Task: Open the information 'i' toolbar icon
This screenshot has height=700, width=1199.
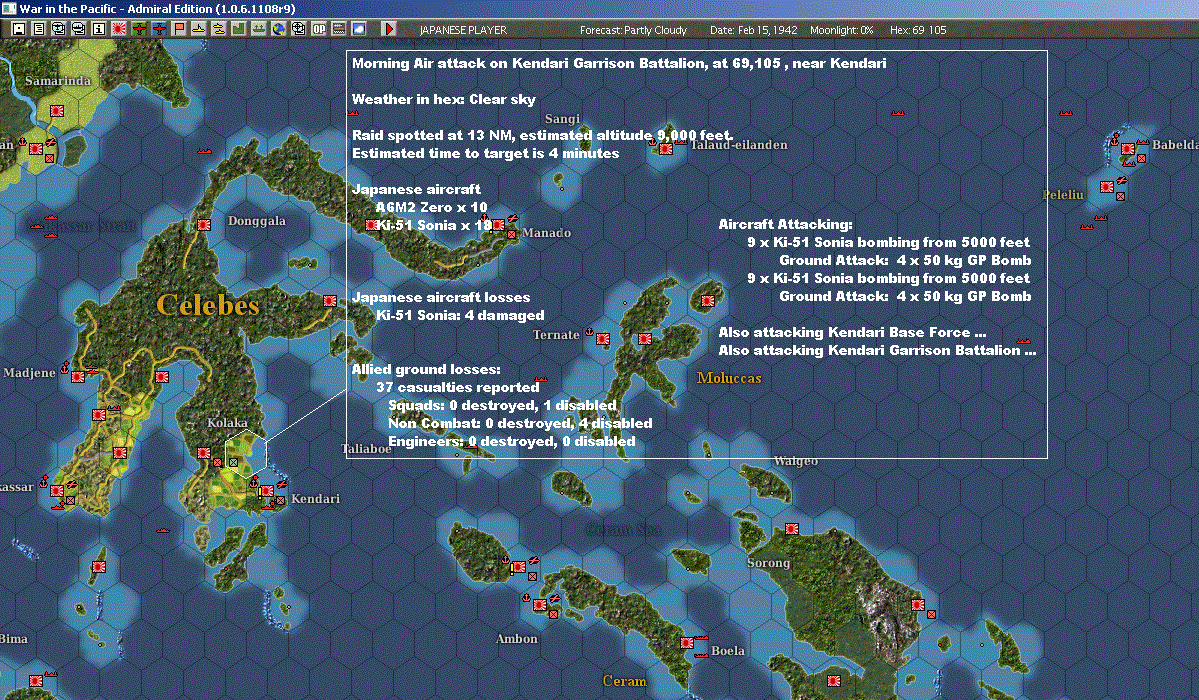Action: click(99, 29)
